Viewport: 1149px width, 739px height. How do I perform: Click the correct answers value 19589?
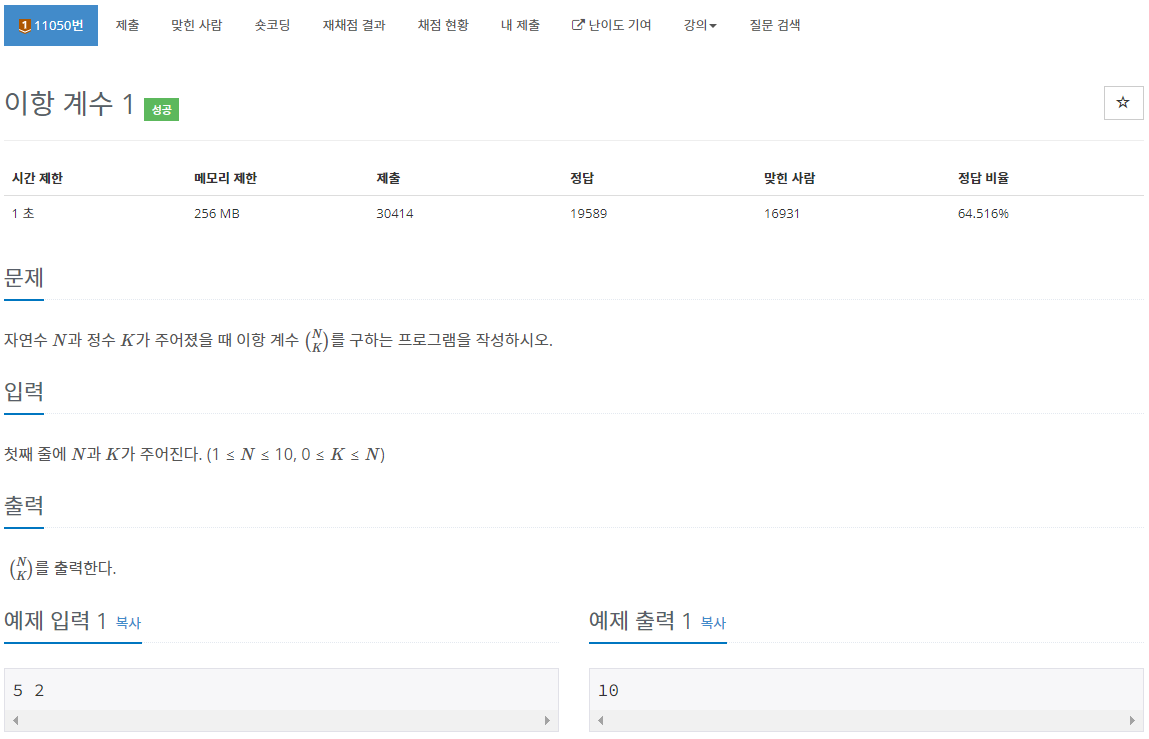click(x=588, y=213)
